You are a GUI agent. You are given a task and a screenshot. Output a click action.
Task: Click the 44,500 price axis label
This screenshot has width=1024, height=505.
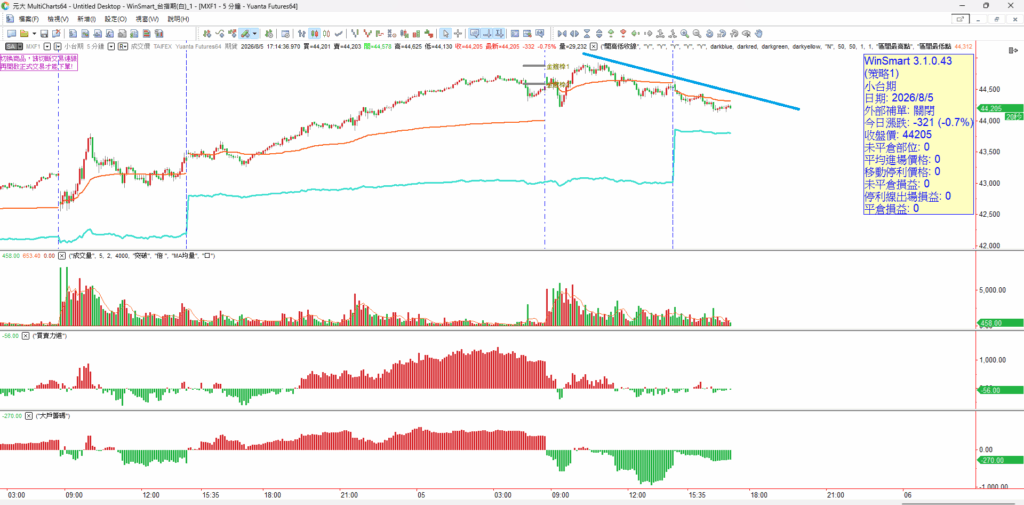[987, 90]
